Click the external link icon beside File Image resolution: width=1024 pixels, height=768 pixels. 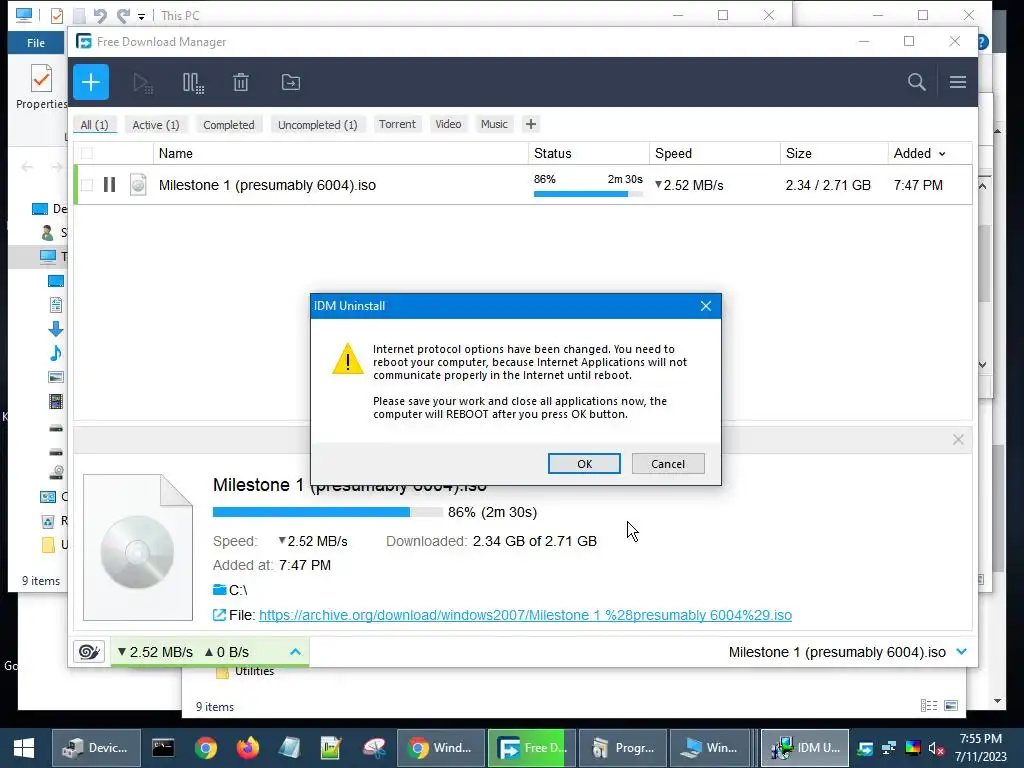219,615
